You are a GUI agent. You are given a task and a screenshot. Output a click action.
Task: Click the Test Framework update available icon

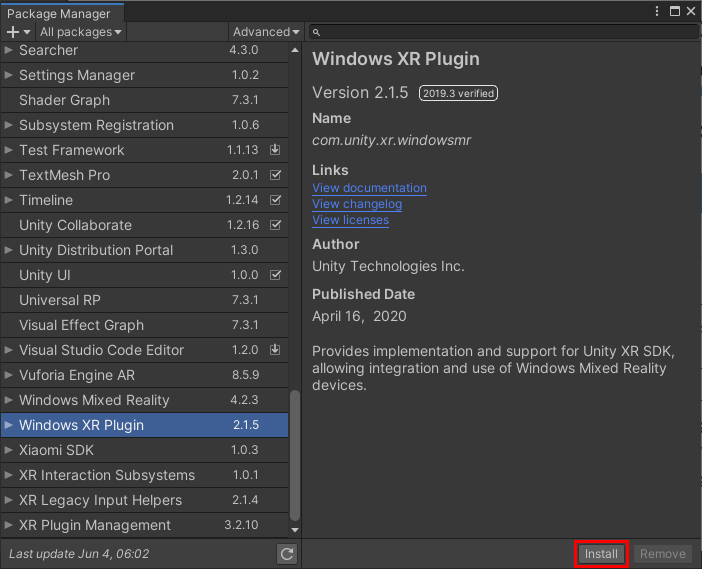pyautogui.click(x=276, y=150)
